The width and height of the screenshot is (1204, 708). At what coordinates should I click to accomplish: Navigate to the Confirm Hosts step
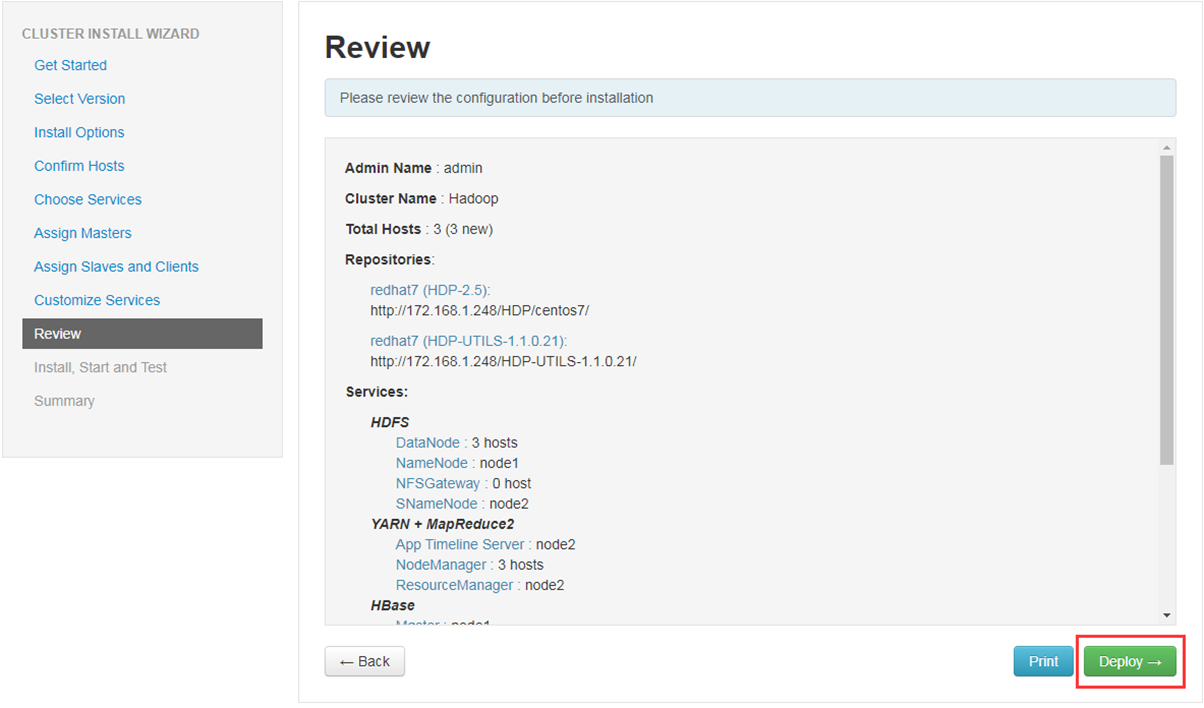pos(79,166)
